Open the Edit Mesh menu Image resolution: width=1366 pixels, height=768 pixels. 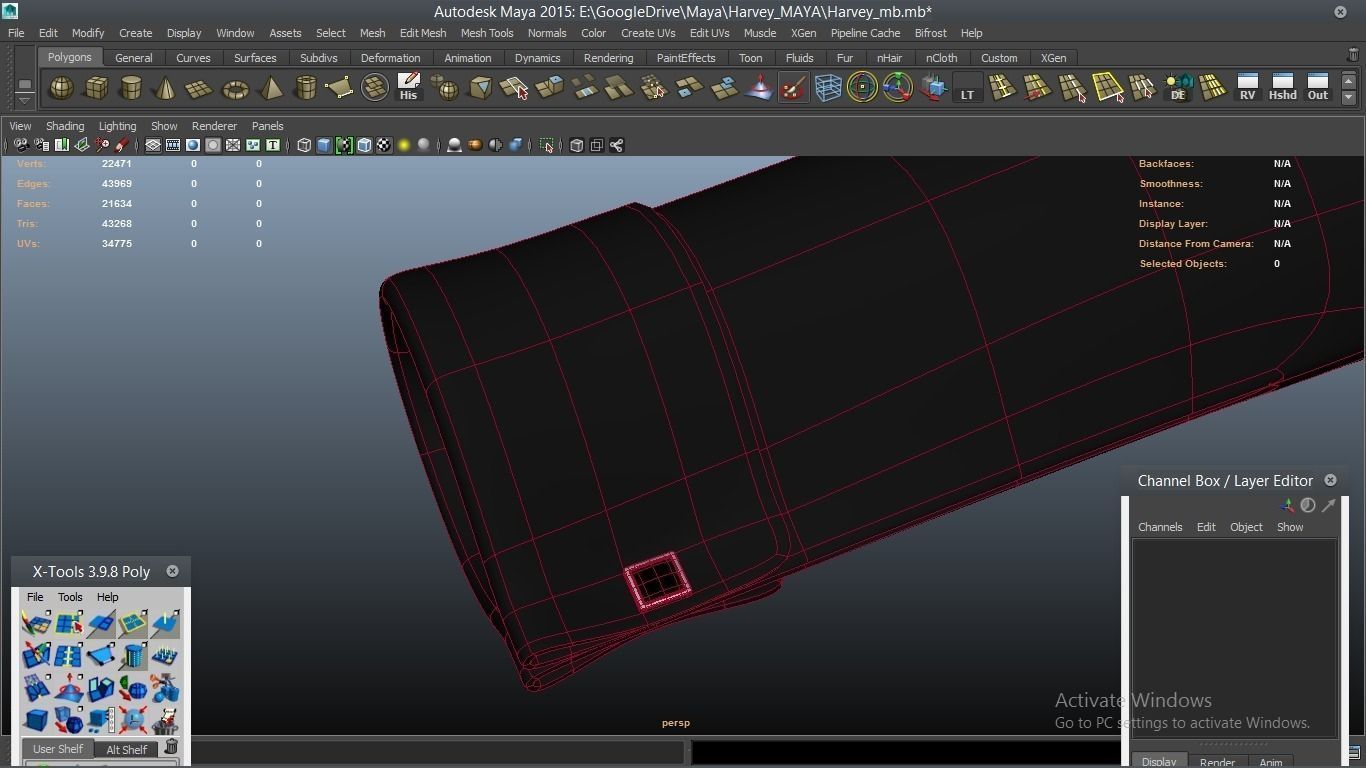[x=423, y=33]
